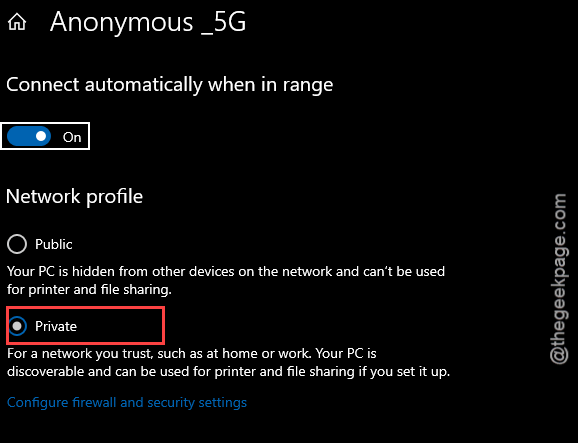Disable Connect automatically when in range switch

click(29, 136)
